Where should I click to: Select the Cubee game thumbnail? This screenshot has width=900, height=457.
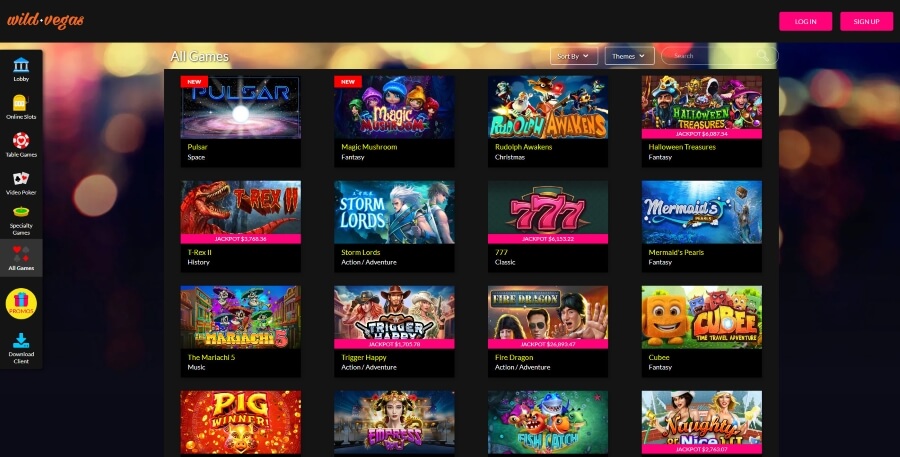(x=702, y=317)
